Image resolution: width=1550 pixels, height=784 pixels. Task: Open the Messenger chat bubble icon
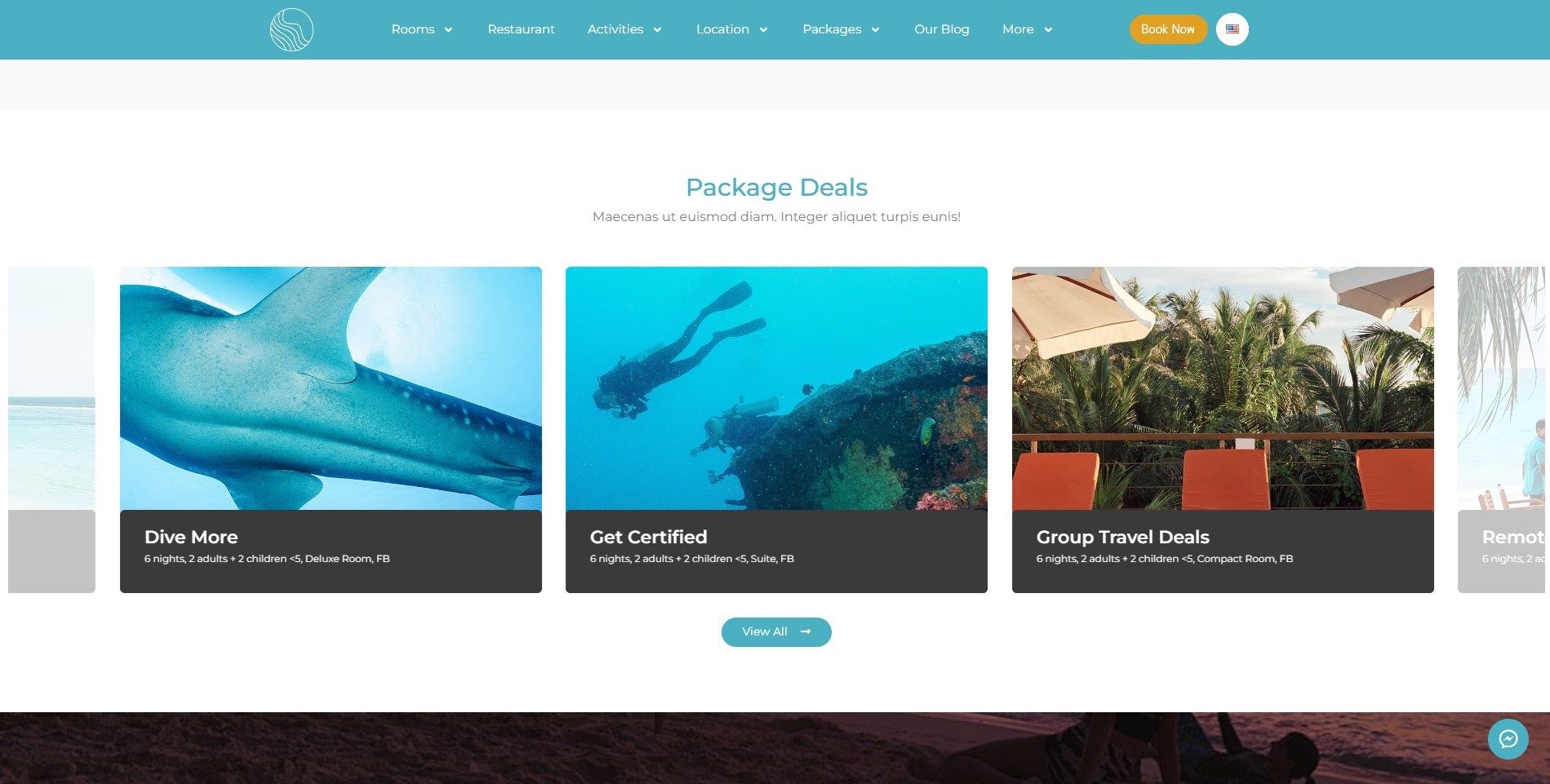[x=1508, y=739]
